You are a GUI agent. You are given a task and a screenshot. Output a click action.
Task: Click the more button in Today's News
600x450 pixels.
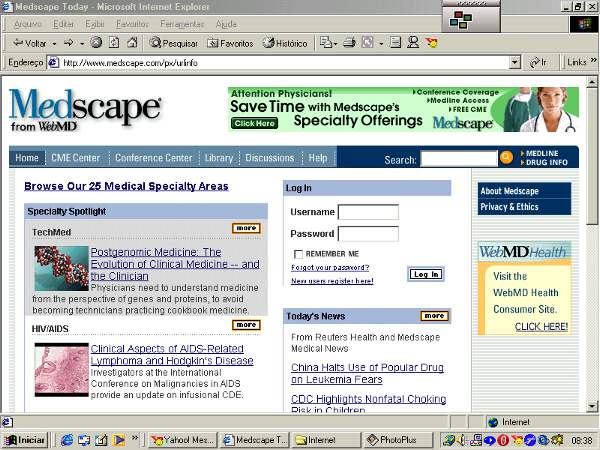(434, 316)
